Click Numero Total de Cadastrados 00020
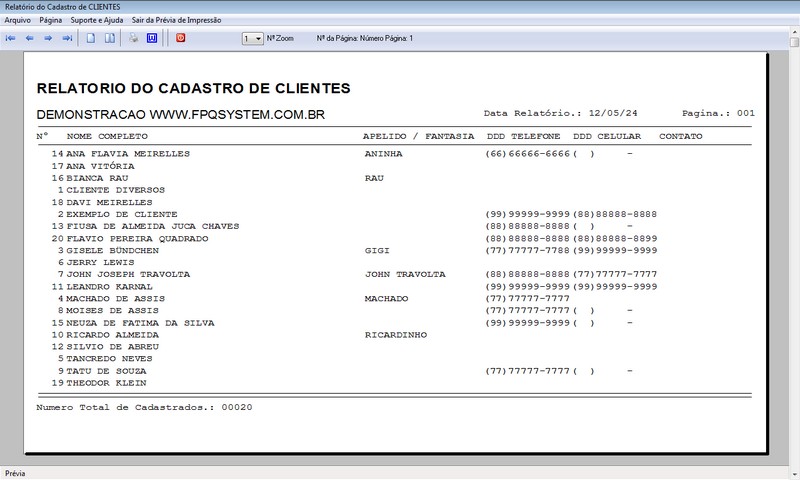This screenshot has height=480, width=800. (x=144, y=407)
